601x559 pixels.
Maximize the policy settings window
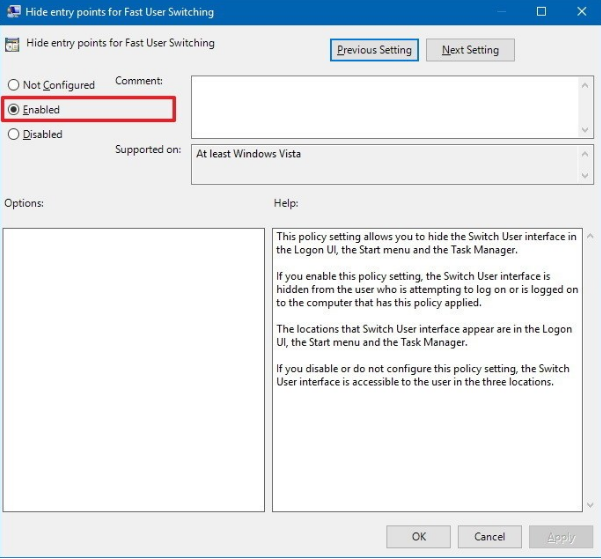541,12
